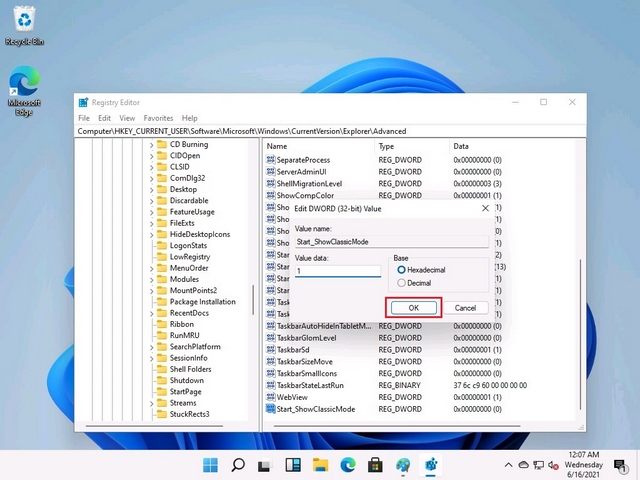Open taskbar Search magnifier icon
Screen dimensions: 640x480
pyautogui.click(x=238, y=465)
